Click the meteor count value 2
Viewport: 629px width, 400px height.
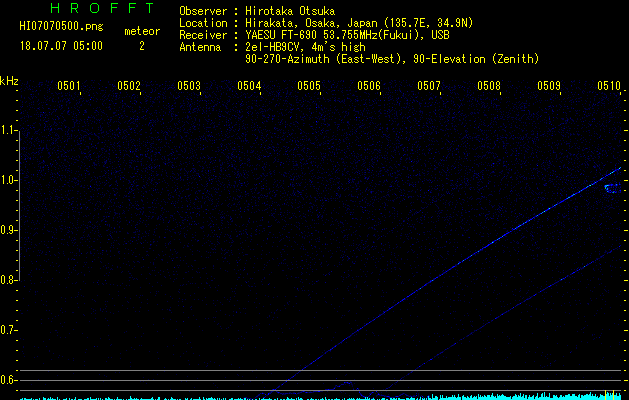(x=142, y=46)
